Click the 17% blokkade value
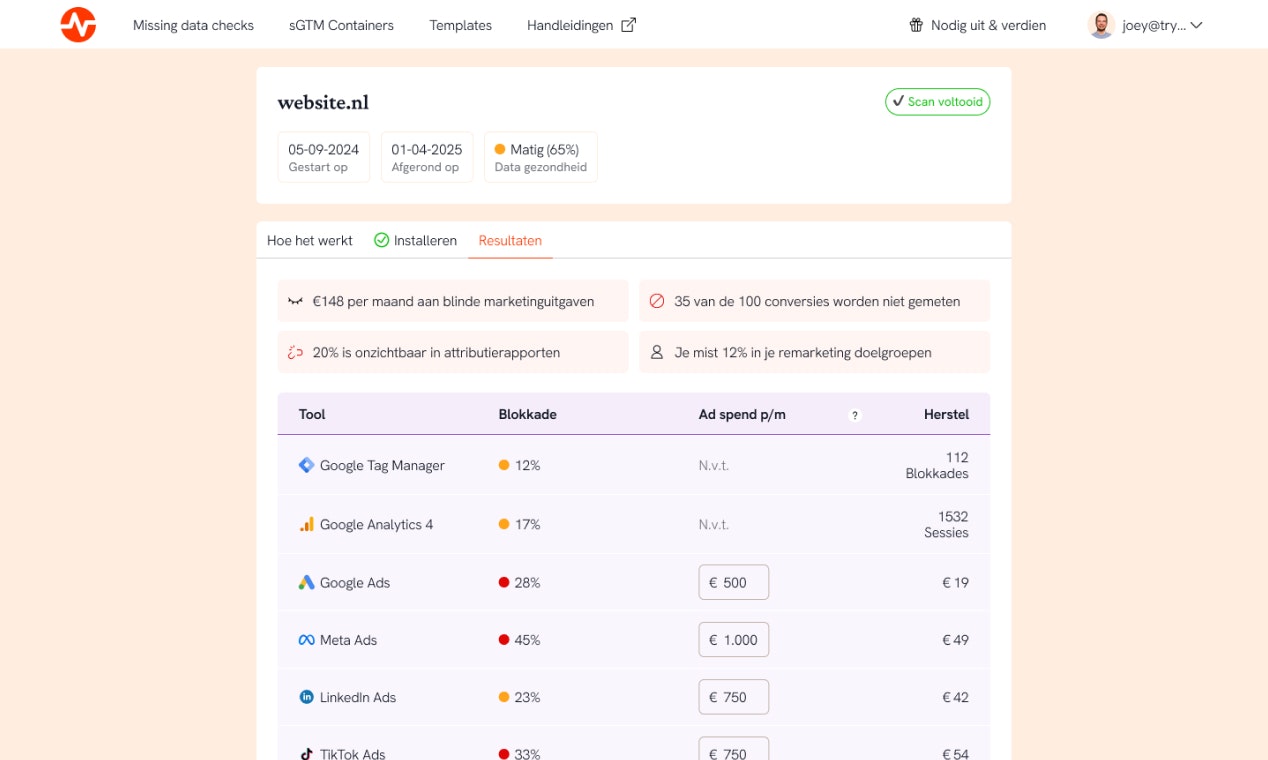The height and width of the screenshot is (760, 1268). pos(528,524)
